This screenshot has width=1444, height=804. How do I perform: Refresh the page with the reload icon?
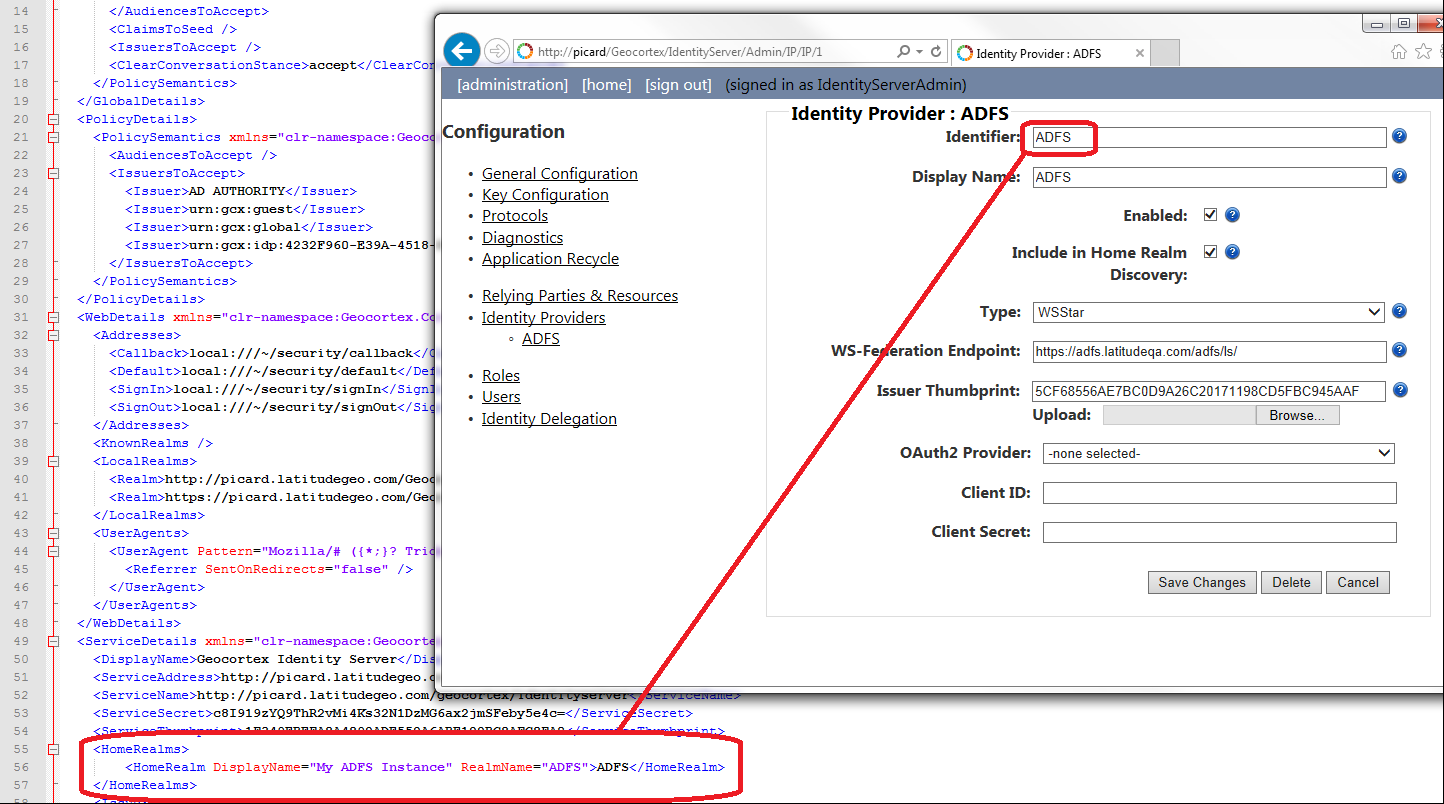click(x=936, y=52)
